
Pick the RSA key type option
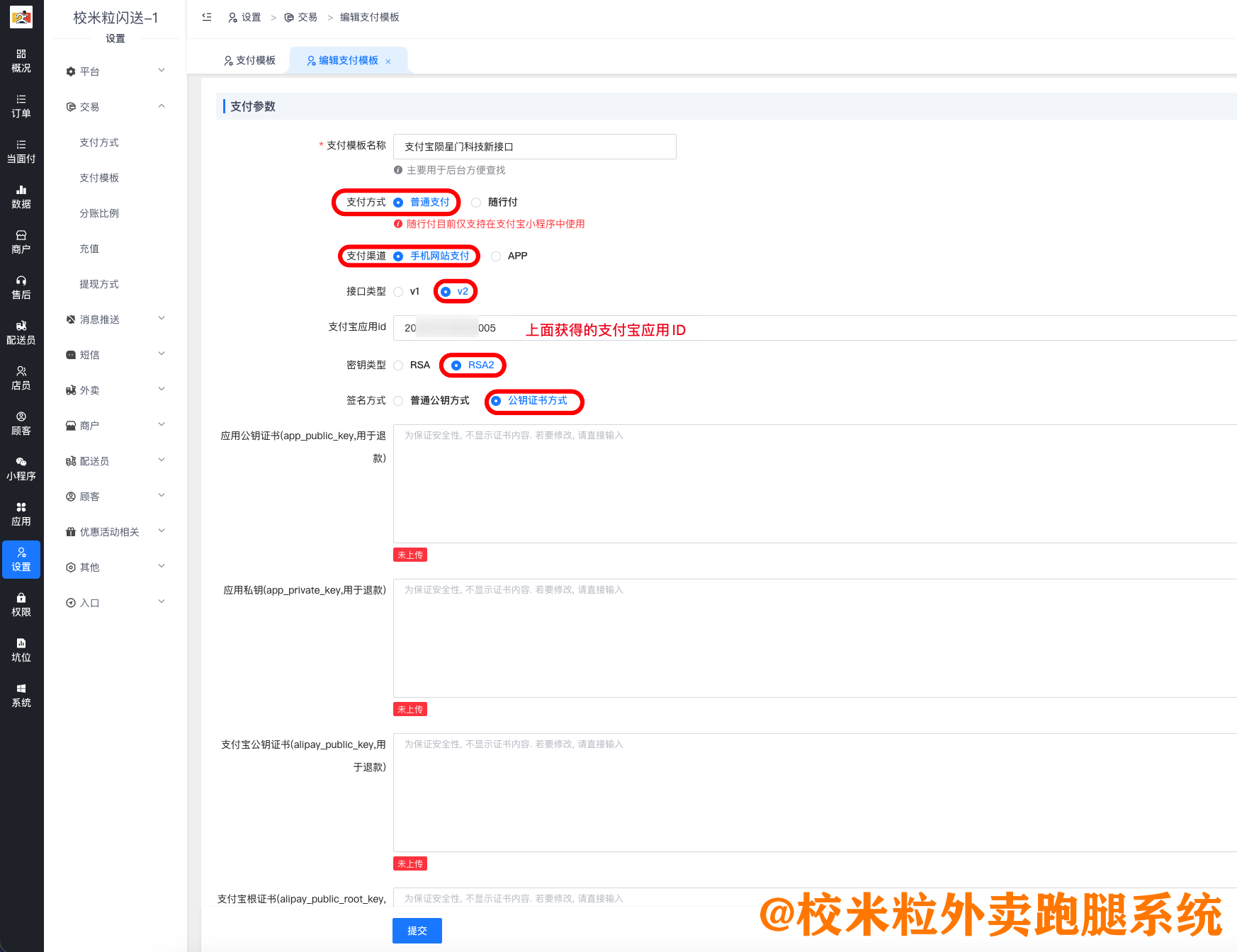coord(399,365)
